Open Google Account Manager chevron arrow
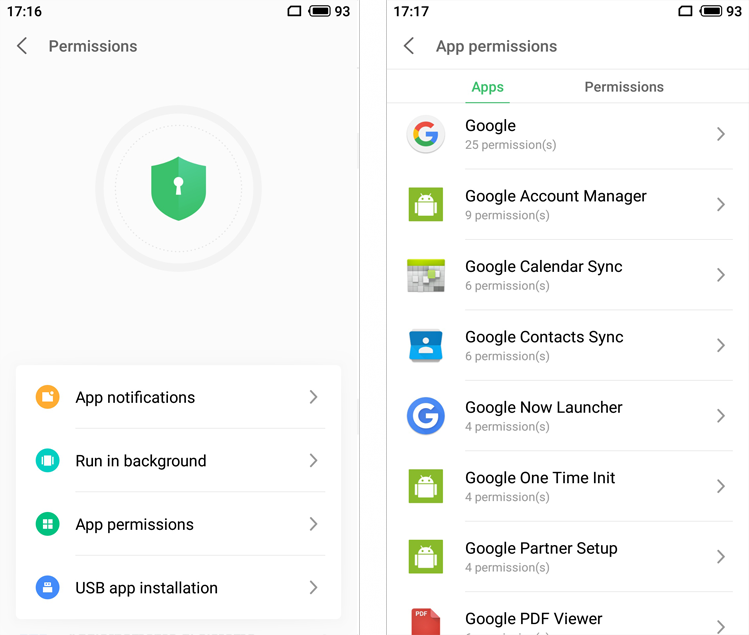Screen dimensions: 749x635 coord(721,204)
